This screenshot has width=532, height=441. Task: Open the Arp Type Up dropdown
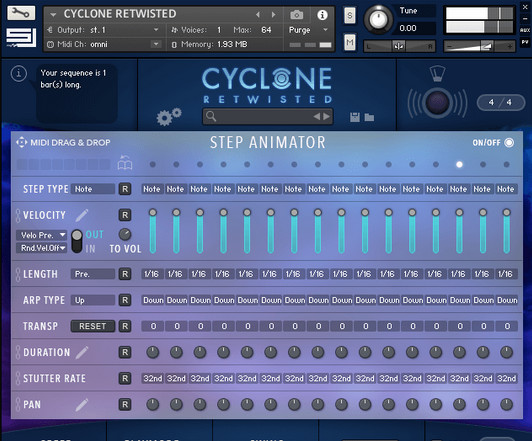pos(93,300)
